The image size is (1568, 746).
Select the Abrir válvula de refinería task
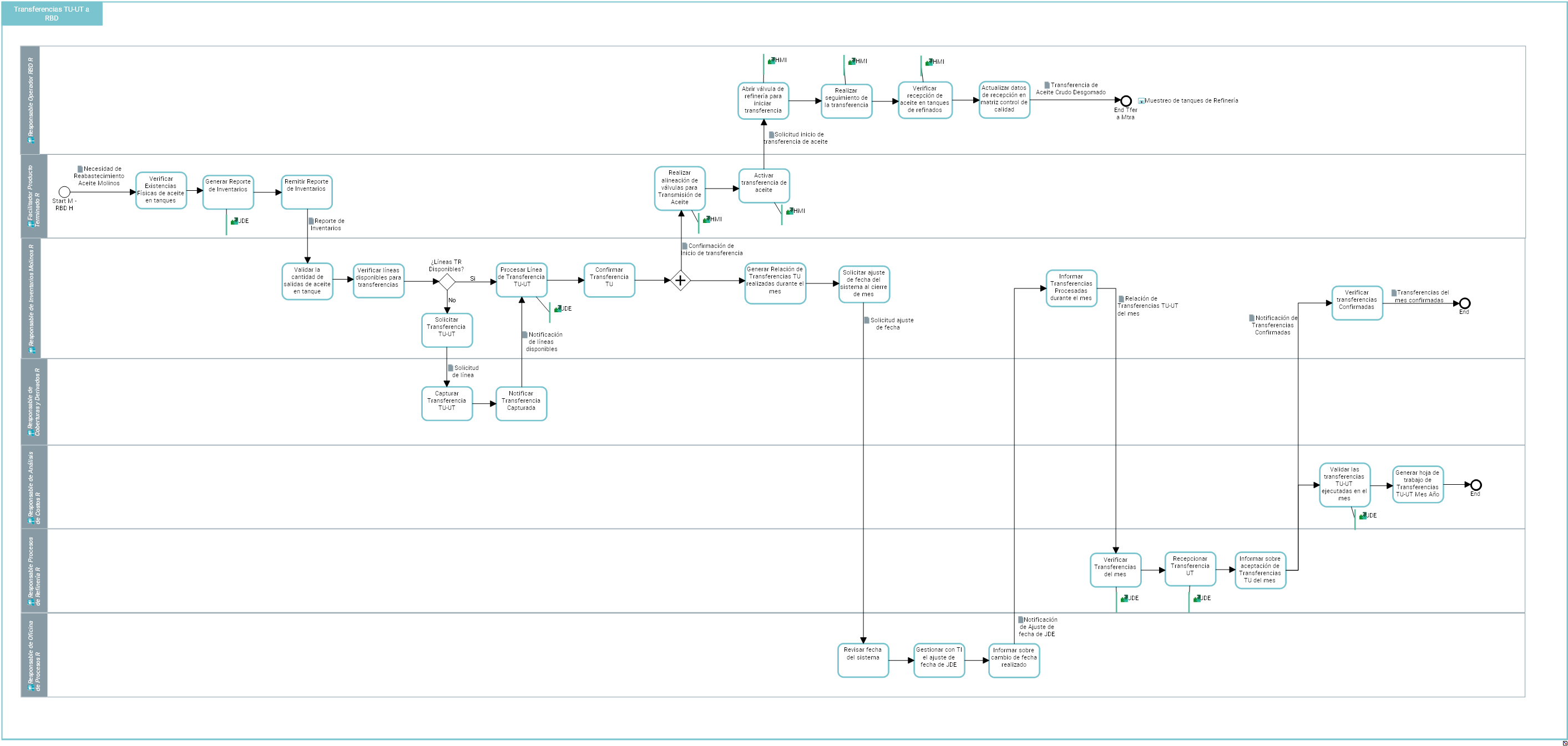click(x=763, y=101)
